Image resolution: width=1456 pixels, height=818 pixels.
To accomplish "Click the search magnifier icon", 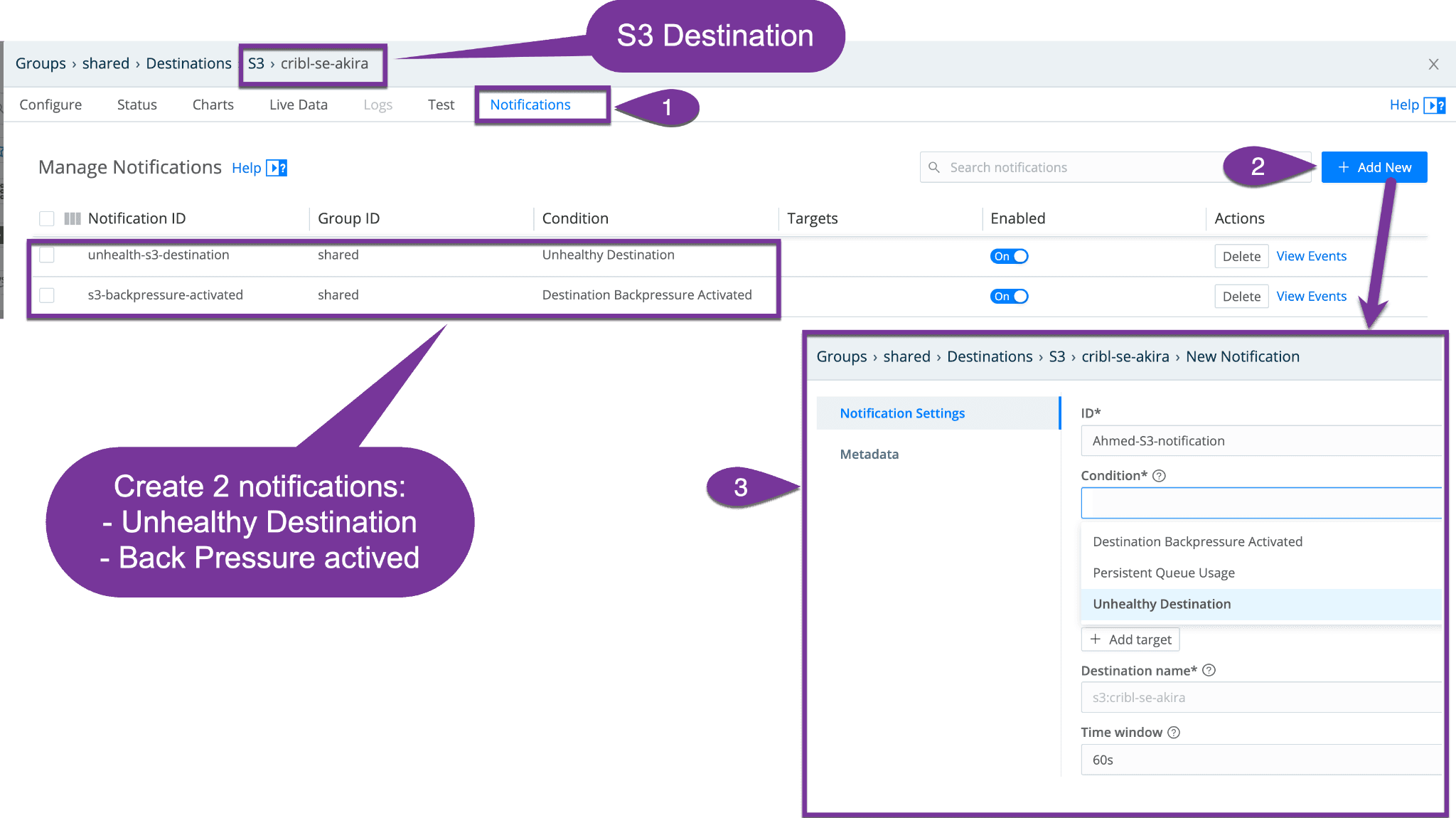I will (x=934, y=167).
